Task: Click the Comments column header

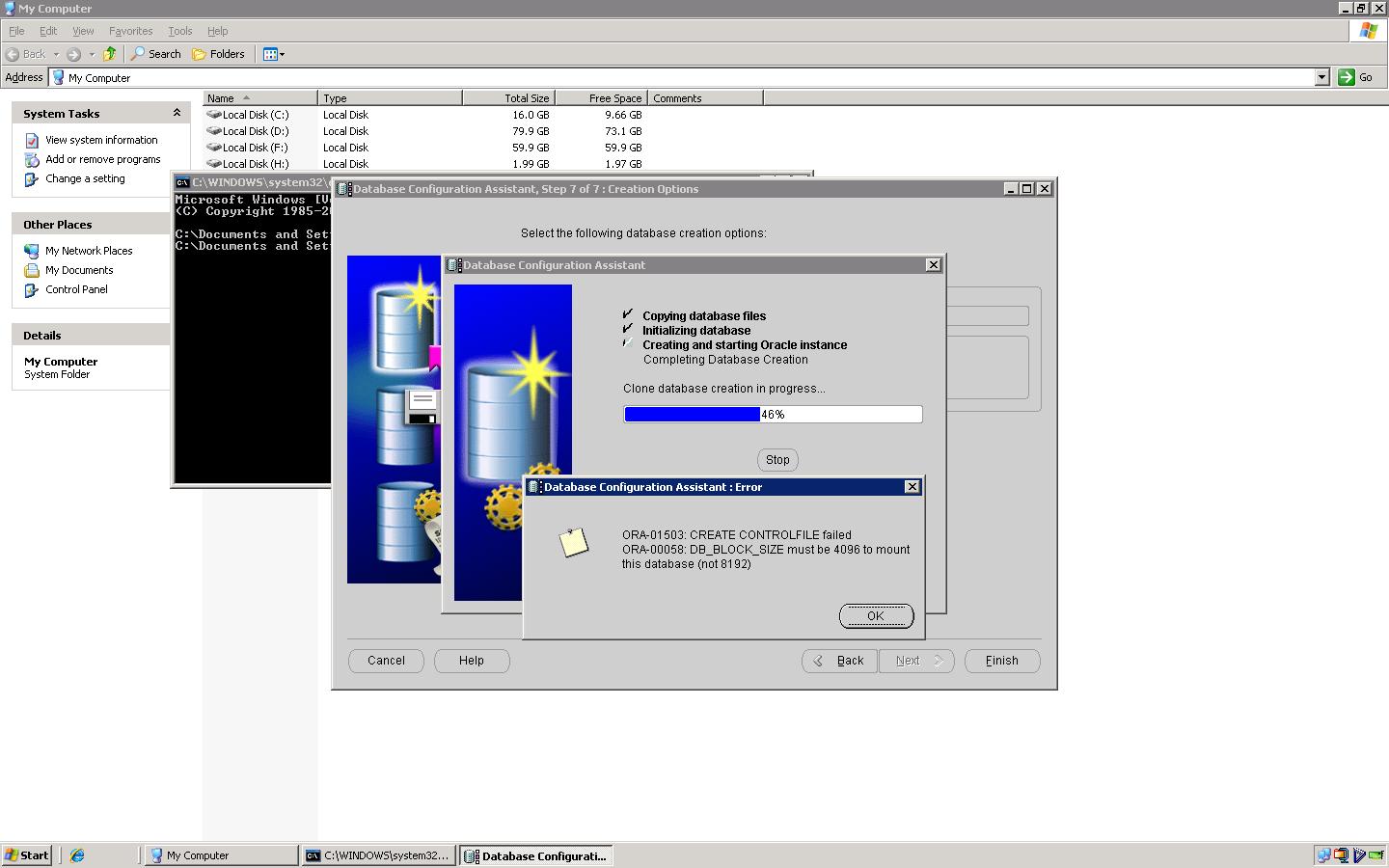Action: tap(705, 97)
